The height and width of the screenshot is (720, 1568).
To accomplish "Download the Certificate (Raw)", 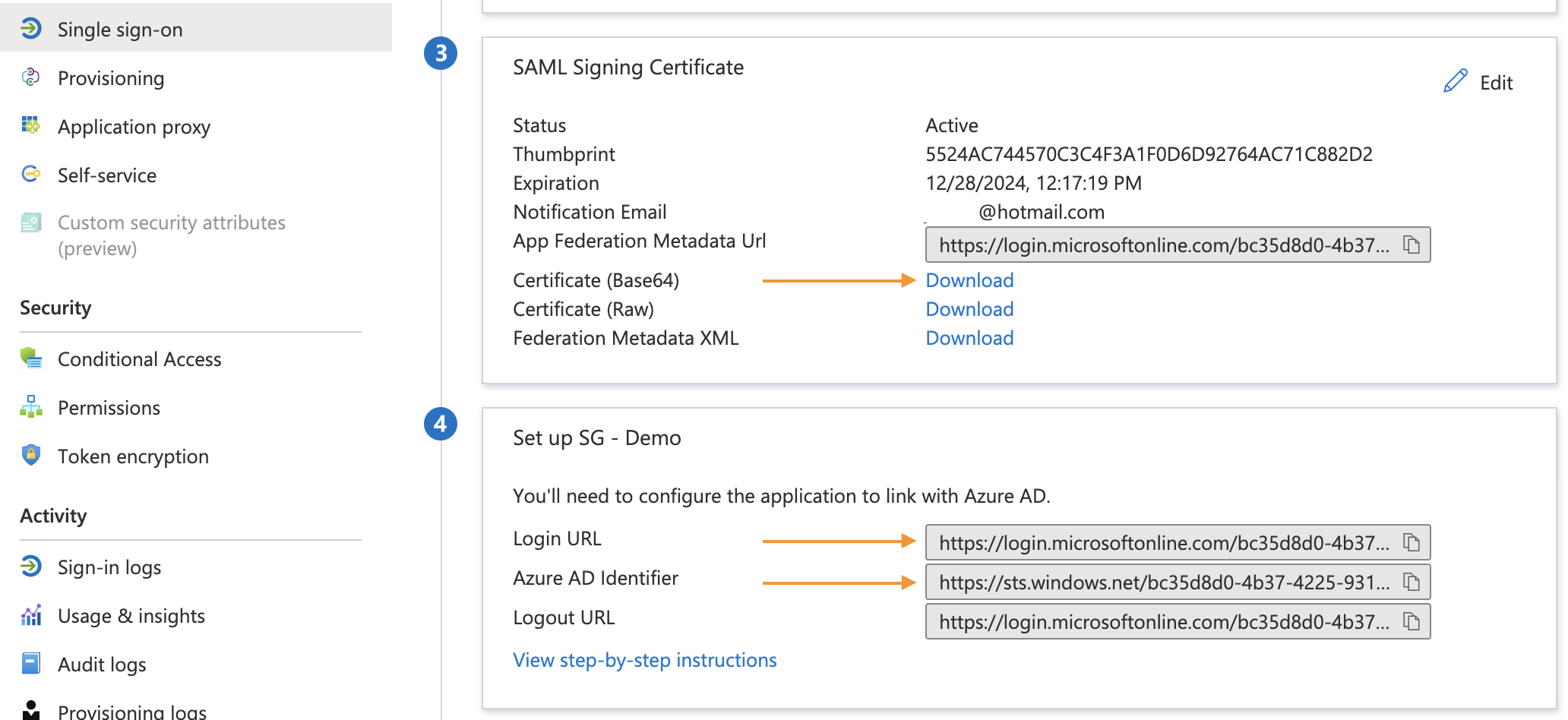I will tap(969, 309).
